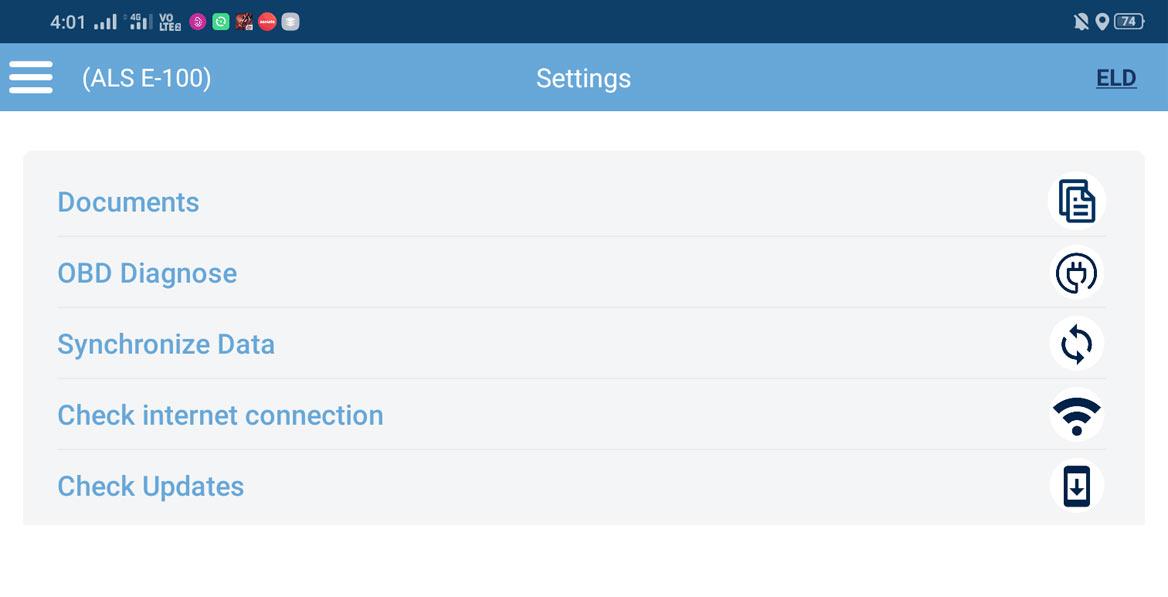Tap the gray stacked-layers notification icon
The height and width of the screenshot is (597, 1168).
coord(290,22)
